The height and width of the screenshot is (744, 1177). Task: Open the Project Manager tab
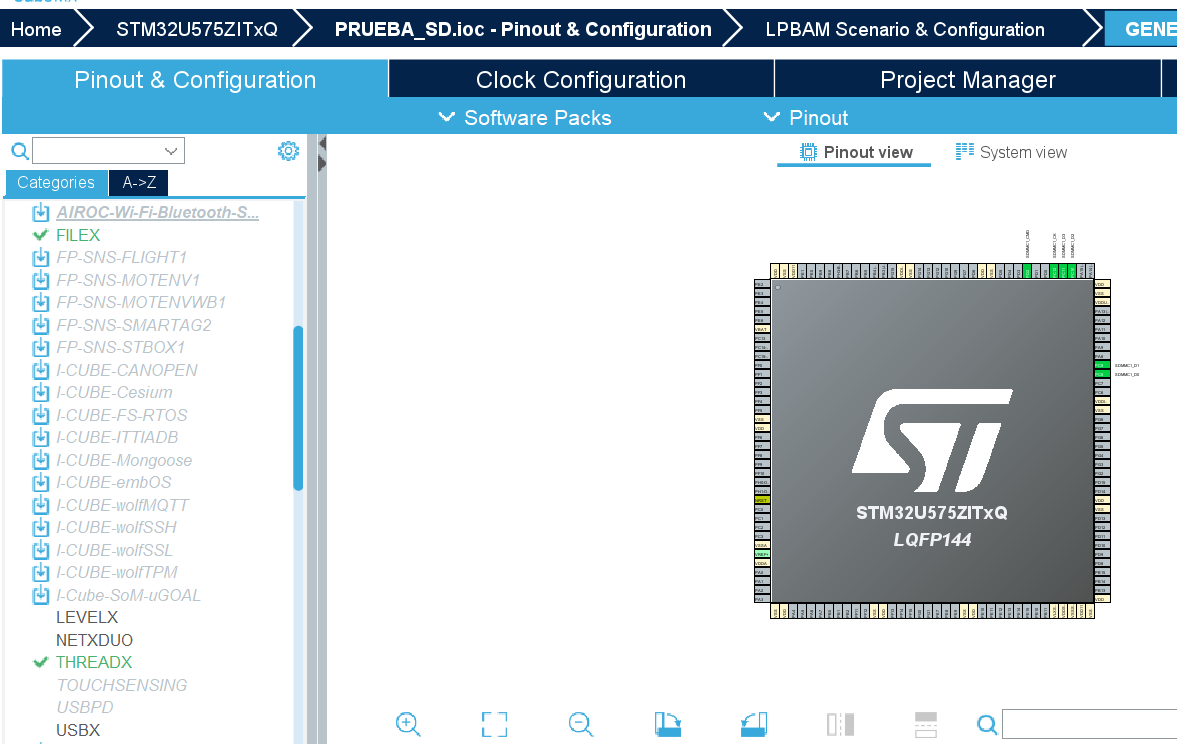(966, 79)
